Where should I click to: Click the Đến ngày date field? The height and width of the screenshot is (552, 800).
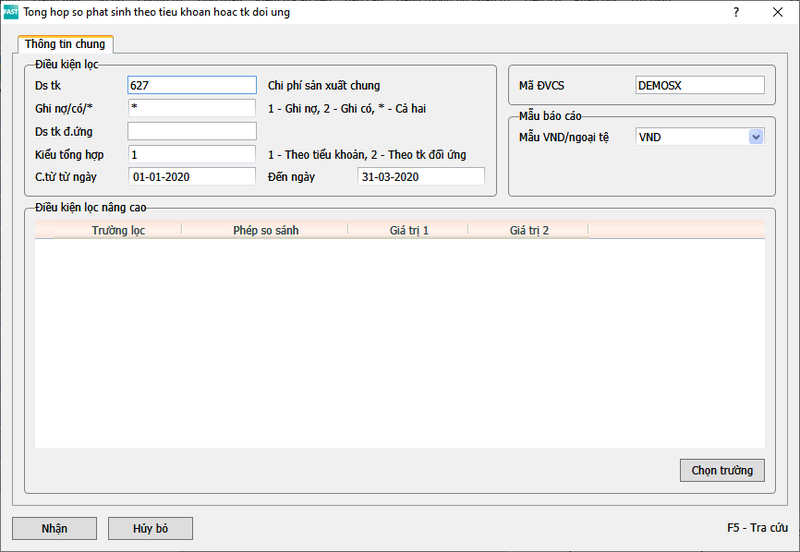420,177
